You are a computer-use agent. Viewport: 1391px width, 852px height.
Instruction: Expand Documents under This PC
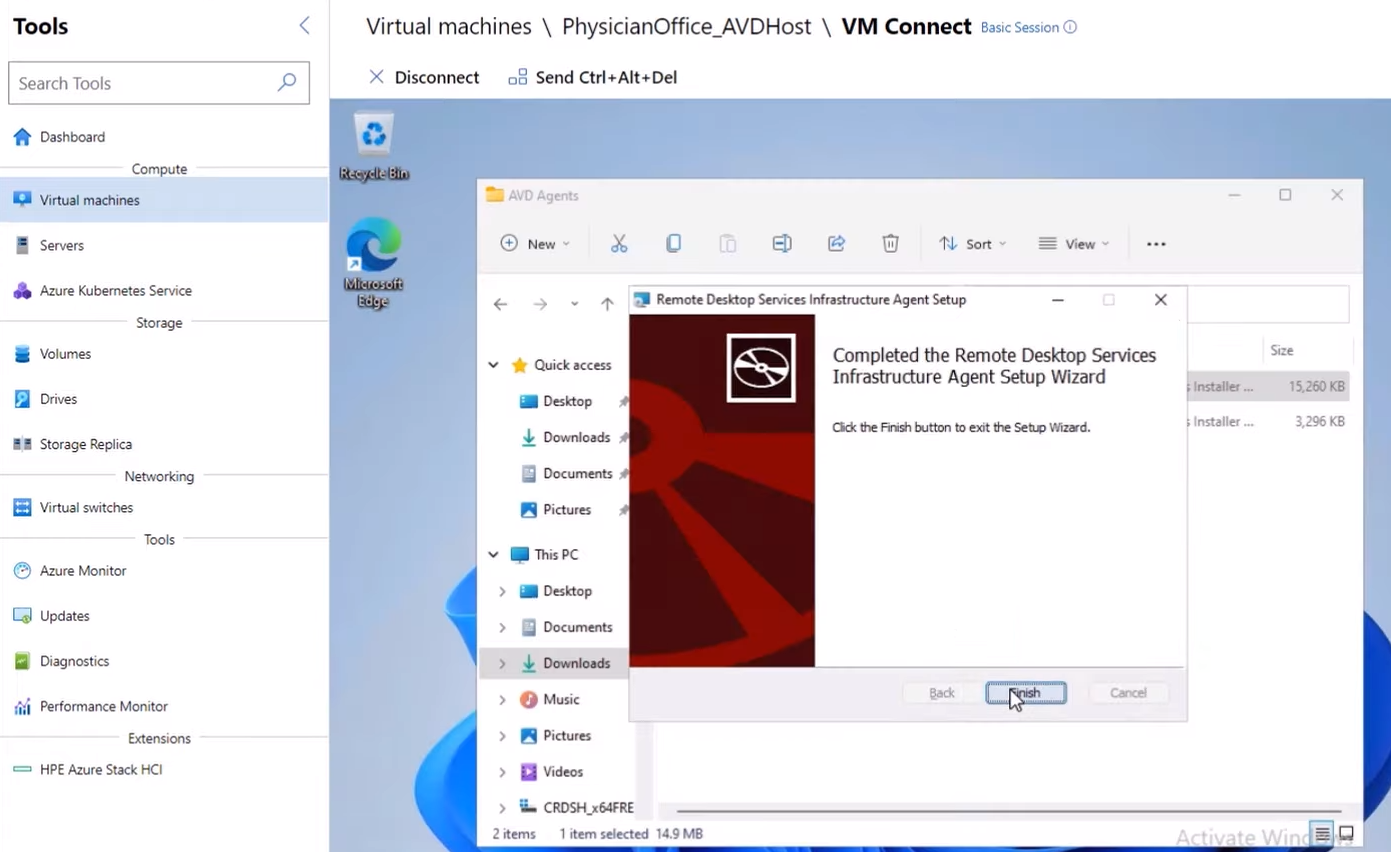tap(502, 627)
